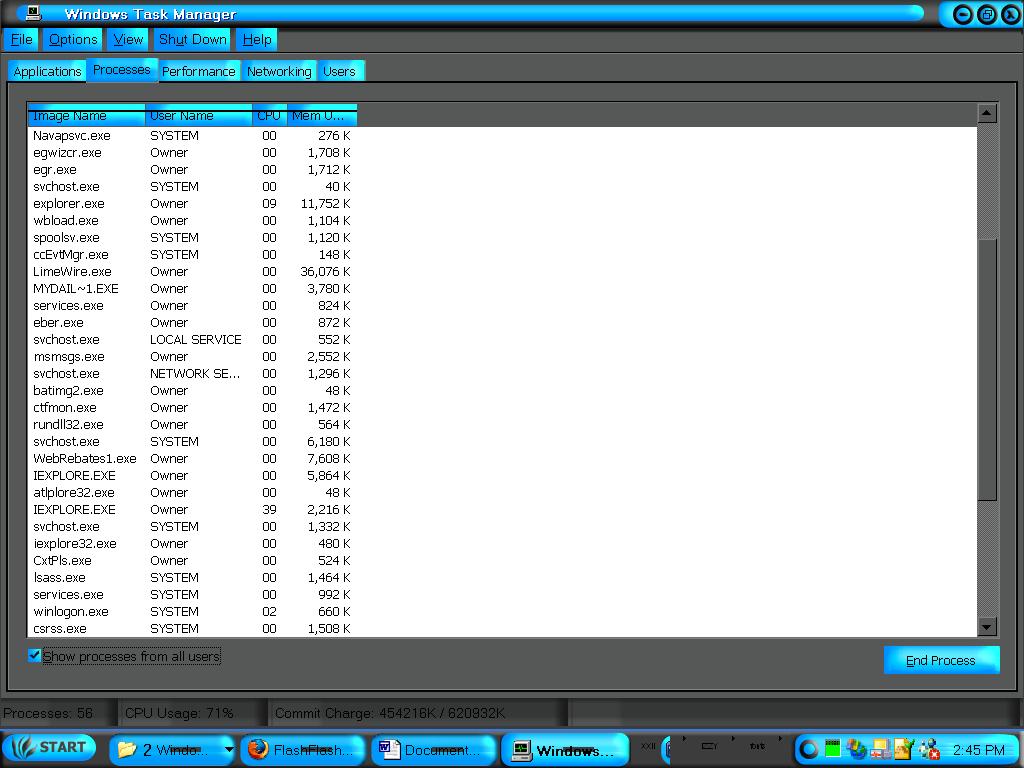Open the View menu
Viewport: 1024px width, 768px height.
click(128, 39)
